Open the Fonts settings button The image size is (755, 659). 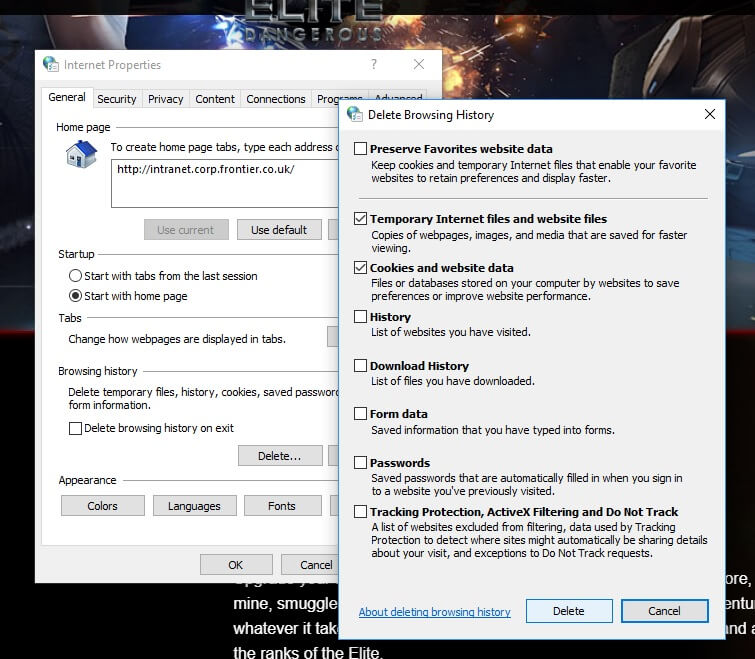[282, 506]
